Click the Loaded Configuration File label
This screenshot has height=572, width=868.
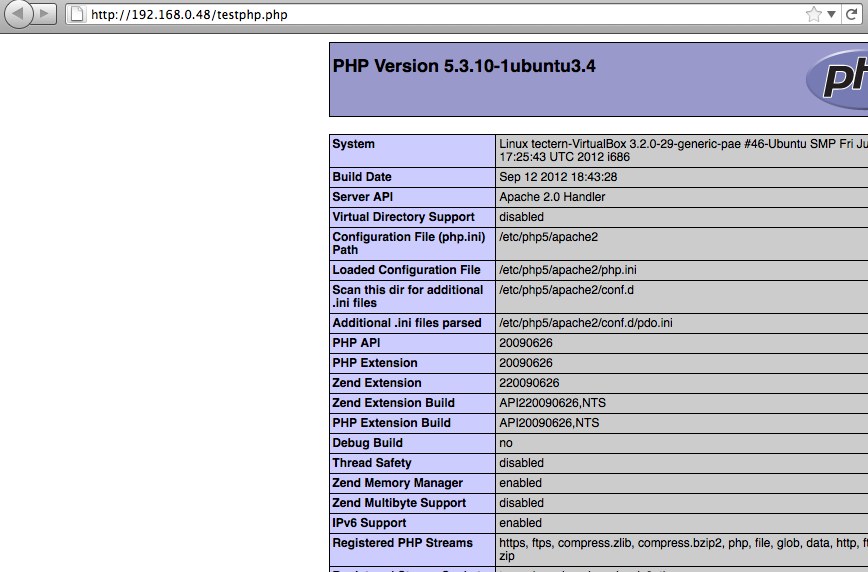[406, 270]
